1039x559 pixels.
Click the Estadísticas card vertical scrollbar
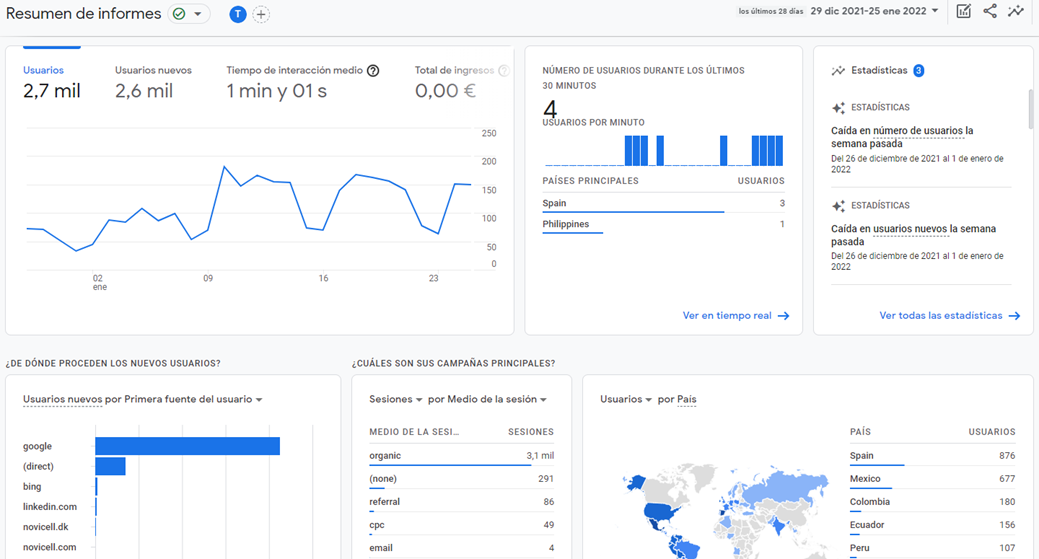click(x=1030, y=109)
